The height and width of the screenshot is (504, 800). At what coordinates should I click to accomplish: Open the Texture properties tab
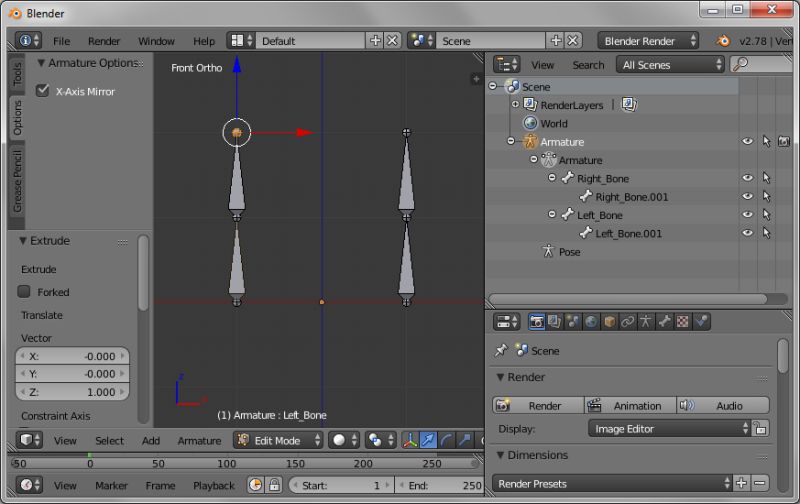683,321
